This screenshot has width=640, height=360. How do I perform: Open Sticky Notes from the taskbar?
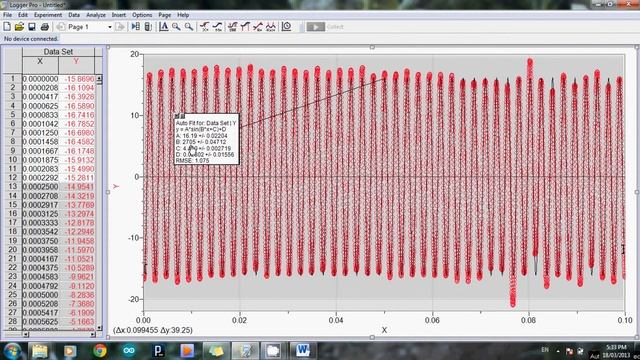(216, 351)
